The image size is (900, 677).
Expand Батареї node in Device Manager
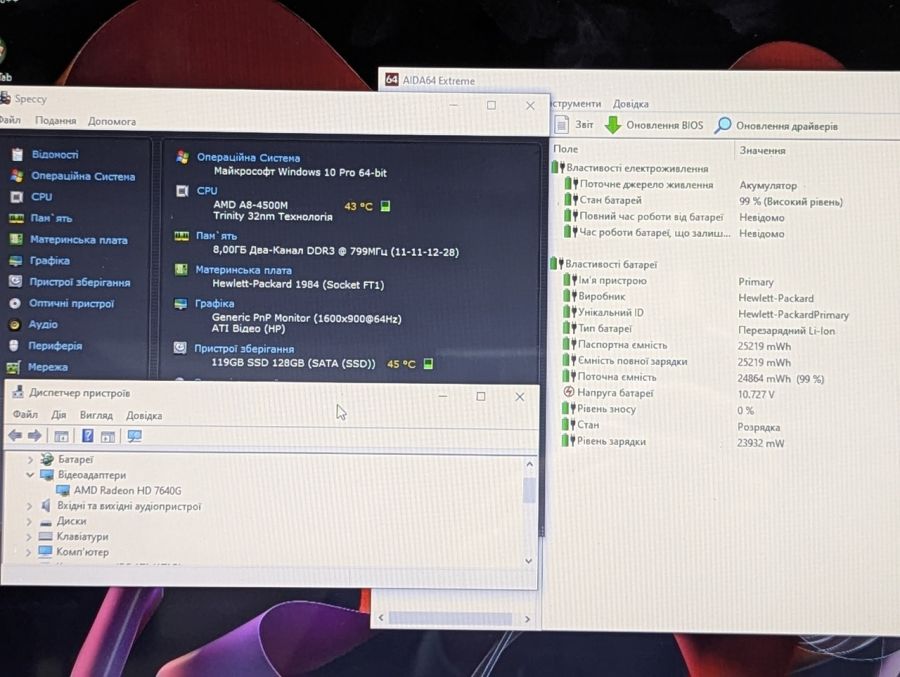[30, 460]
